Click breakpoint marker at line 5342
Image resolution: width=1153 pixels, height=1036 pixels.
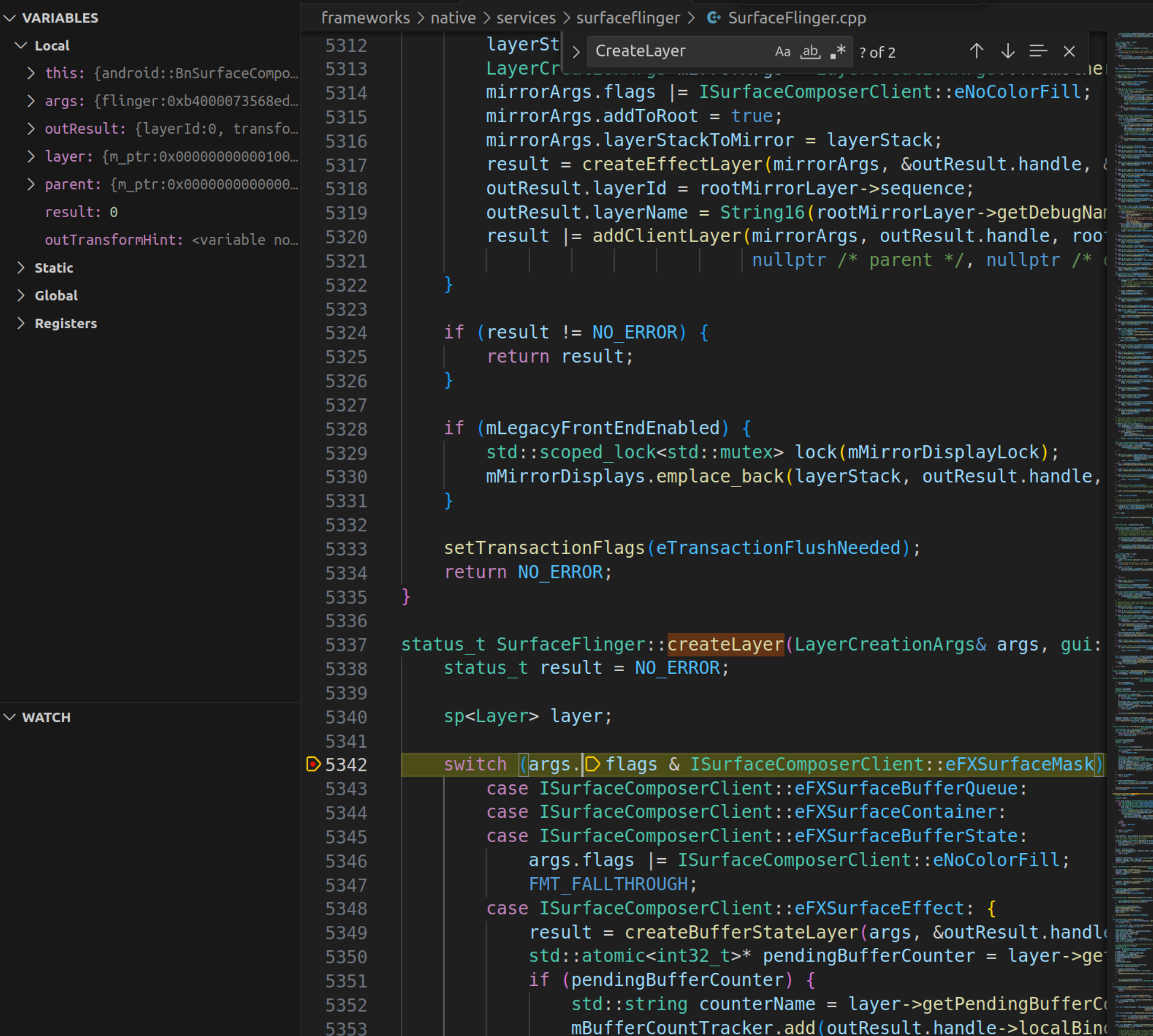313,764
